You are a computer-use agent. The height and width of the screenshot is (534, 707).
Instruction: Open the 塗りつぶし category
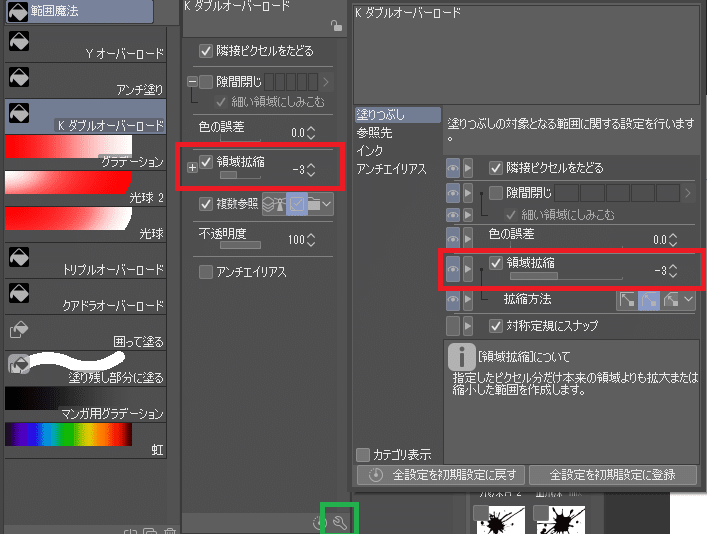pyautogui.click(x=398, y=115)
